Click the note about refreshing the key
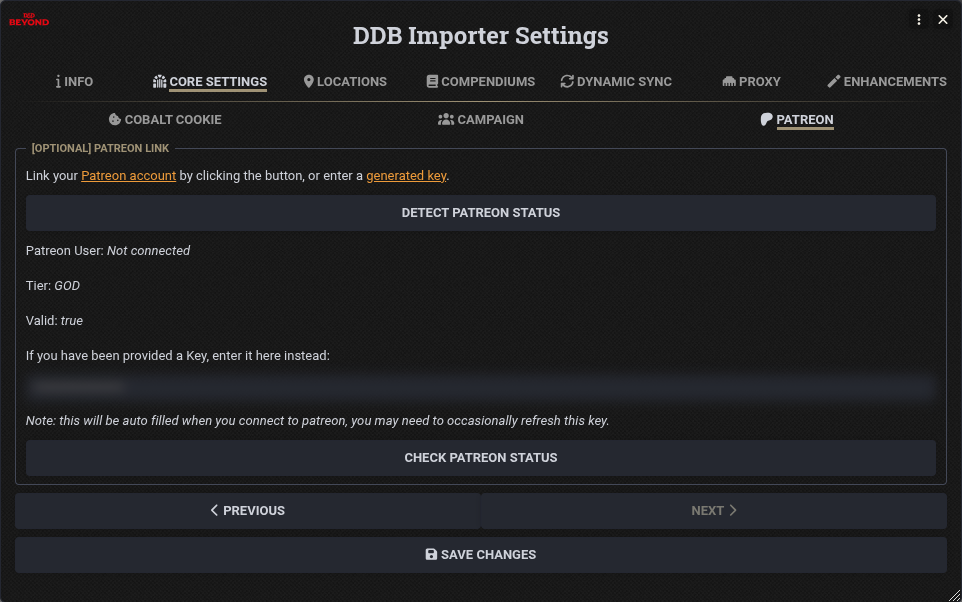962x602 pixels. coord(317,421)
